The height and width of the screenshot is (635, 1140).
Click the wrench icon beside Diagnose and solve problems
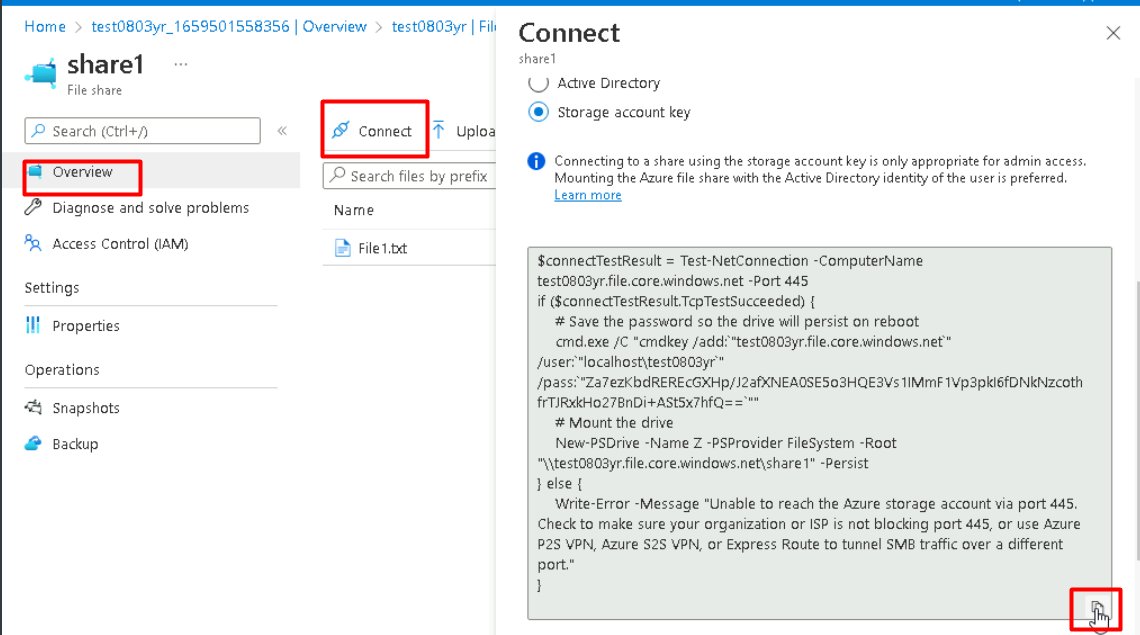coord(33,207)
